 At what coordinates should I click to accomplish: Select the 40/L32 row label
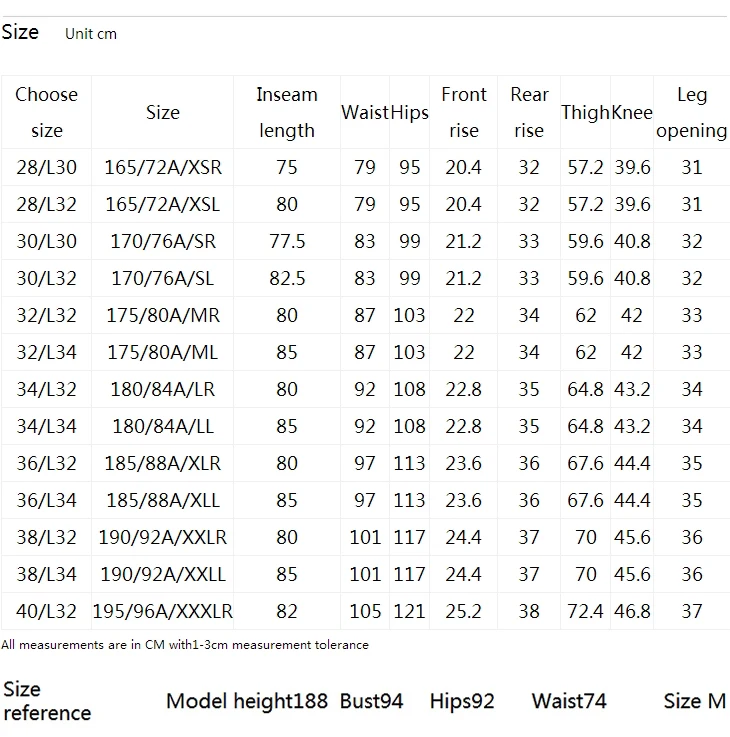coord(46,612)
